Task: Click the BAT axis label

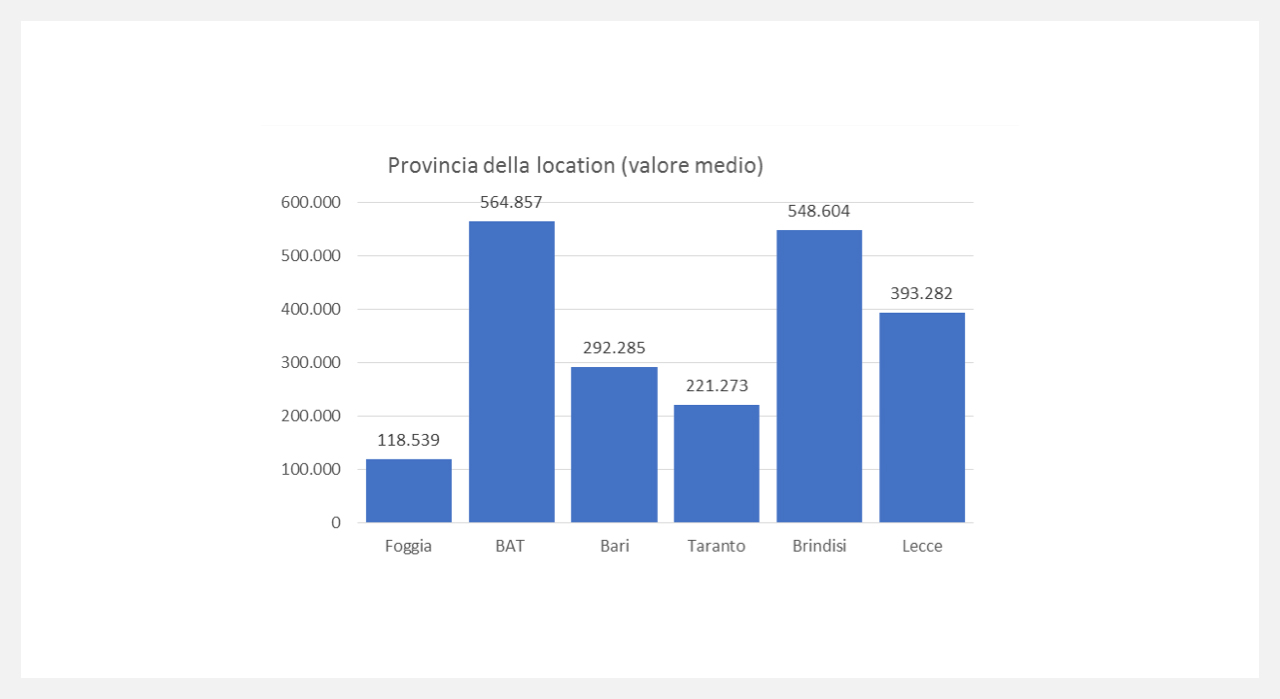Action: (x=510, y=547)
